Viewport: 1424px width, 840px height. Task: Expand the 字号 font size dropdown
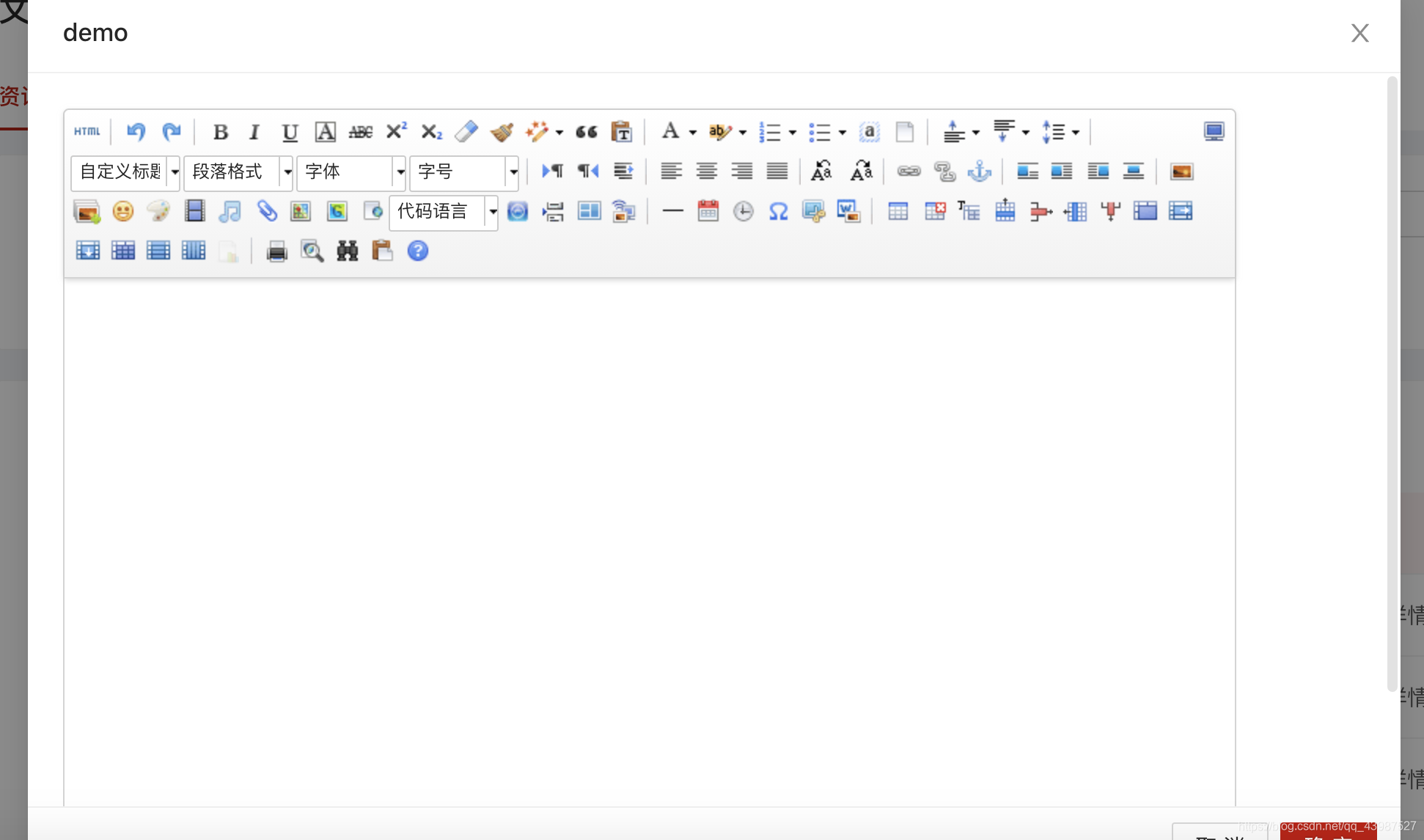(513, 172)
